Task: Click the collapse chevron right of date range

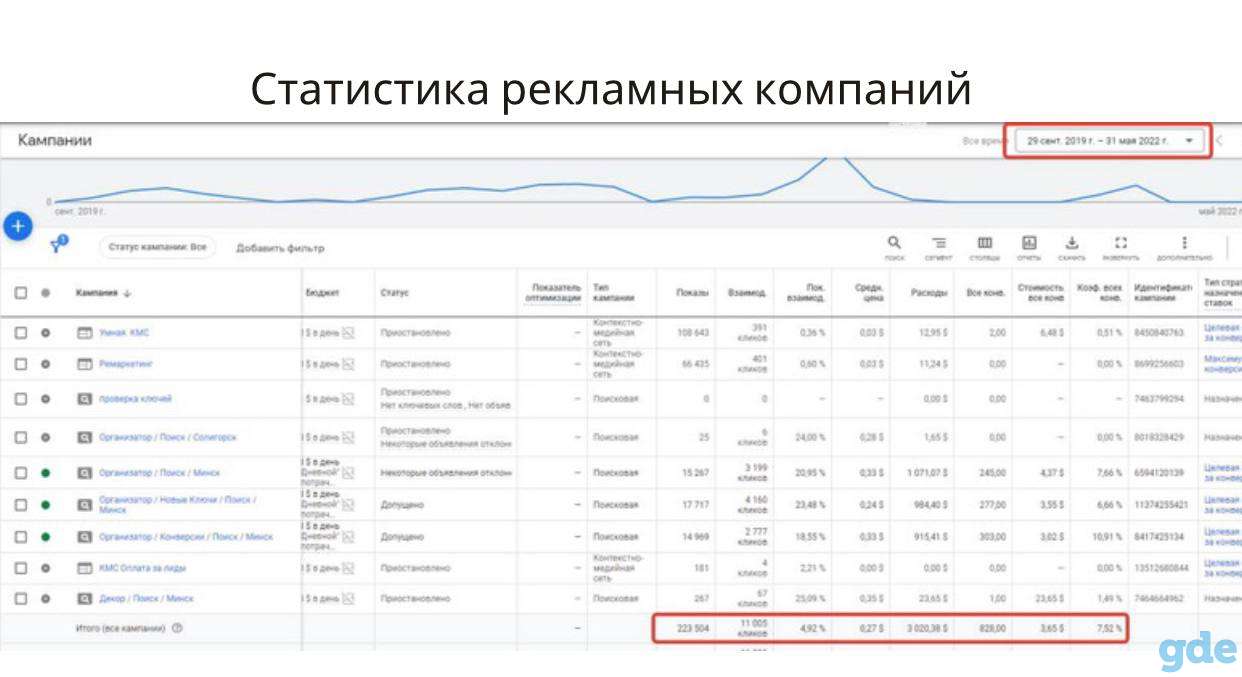Action: pyautogui.click(x=1219, y=141)
